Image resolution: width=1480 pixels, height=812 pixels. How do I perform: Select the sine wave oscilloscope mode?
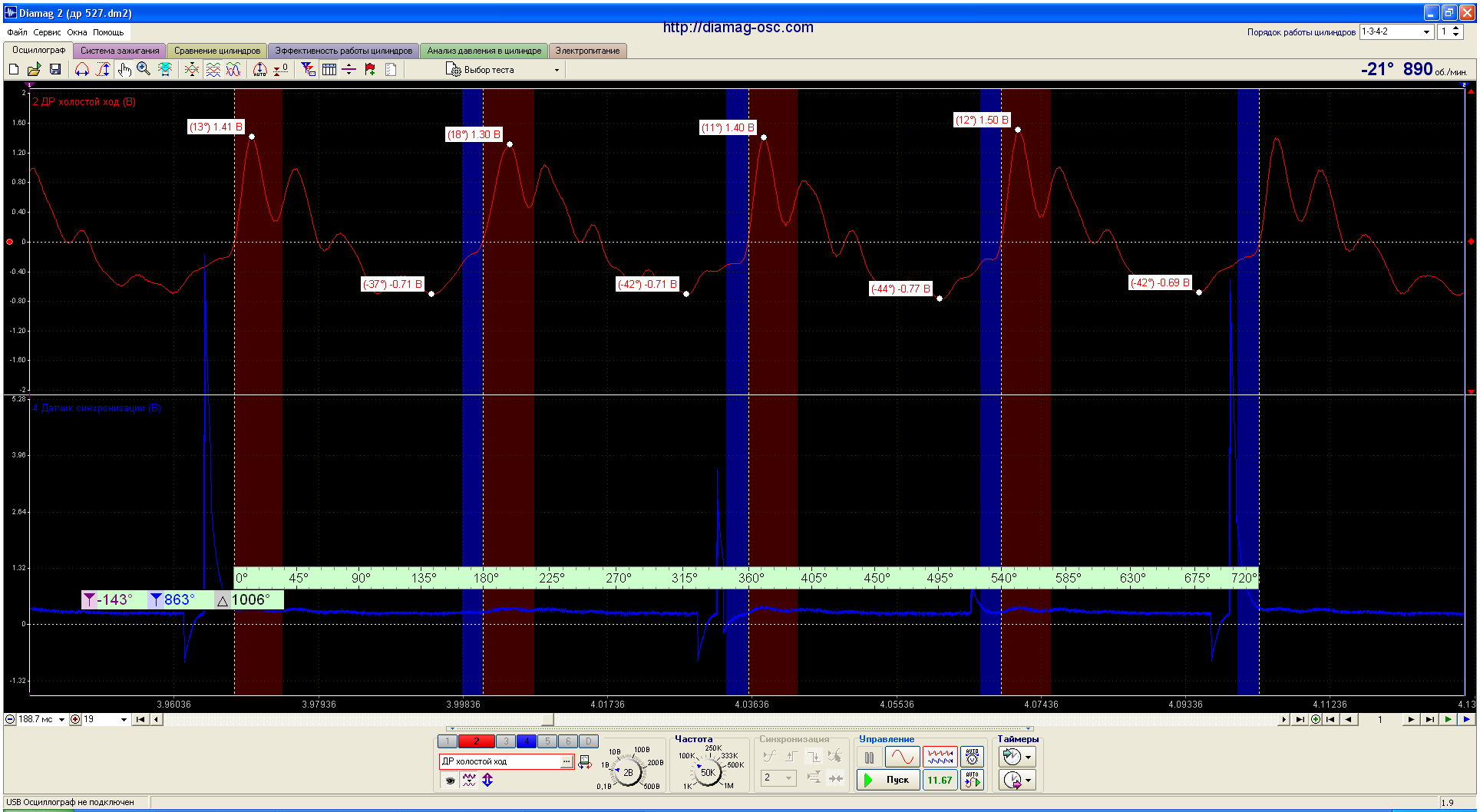click(902, 758)
